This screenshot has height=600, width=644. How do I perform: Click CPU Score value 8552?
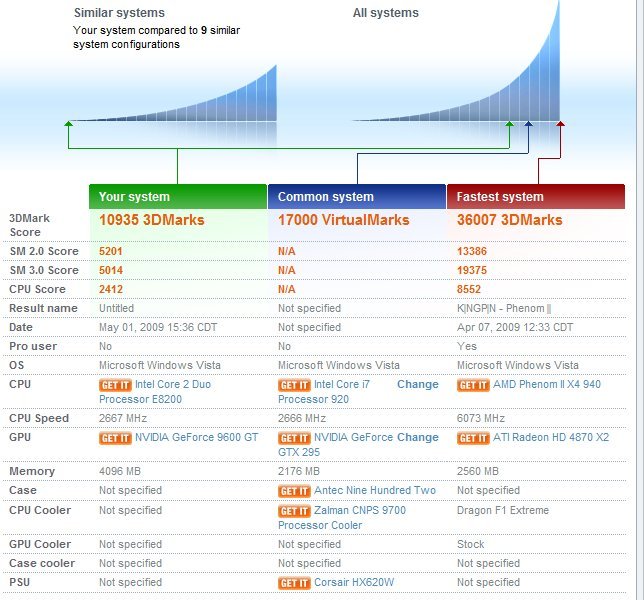tap(469, 289)
